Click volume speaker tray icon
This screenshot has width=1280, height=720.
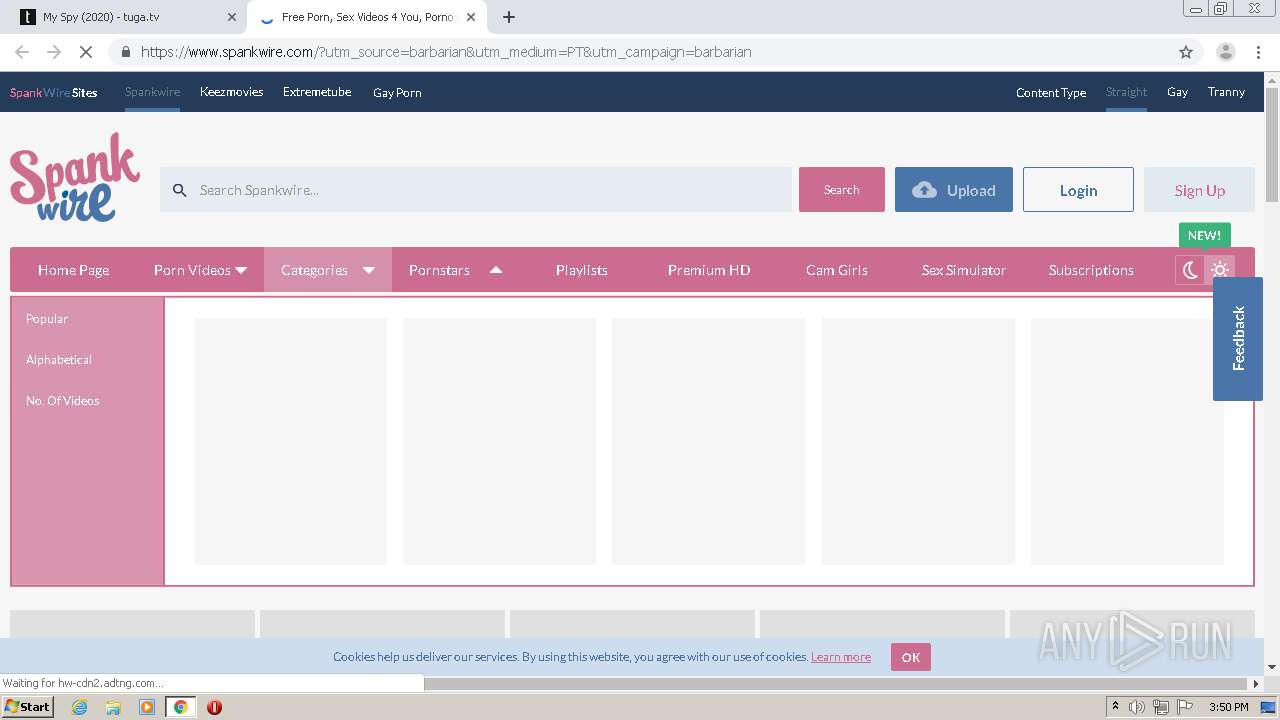click(1137, 707)
